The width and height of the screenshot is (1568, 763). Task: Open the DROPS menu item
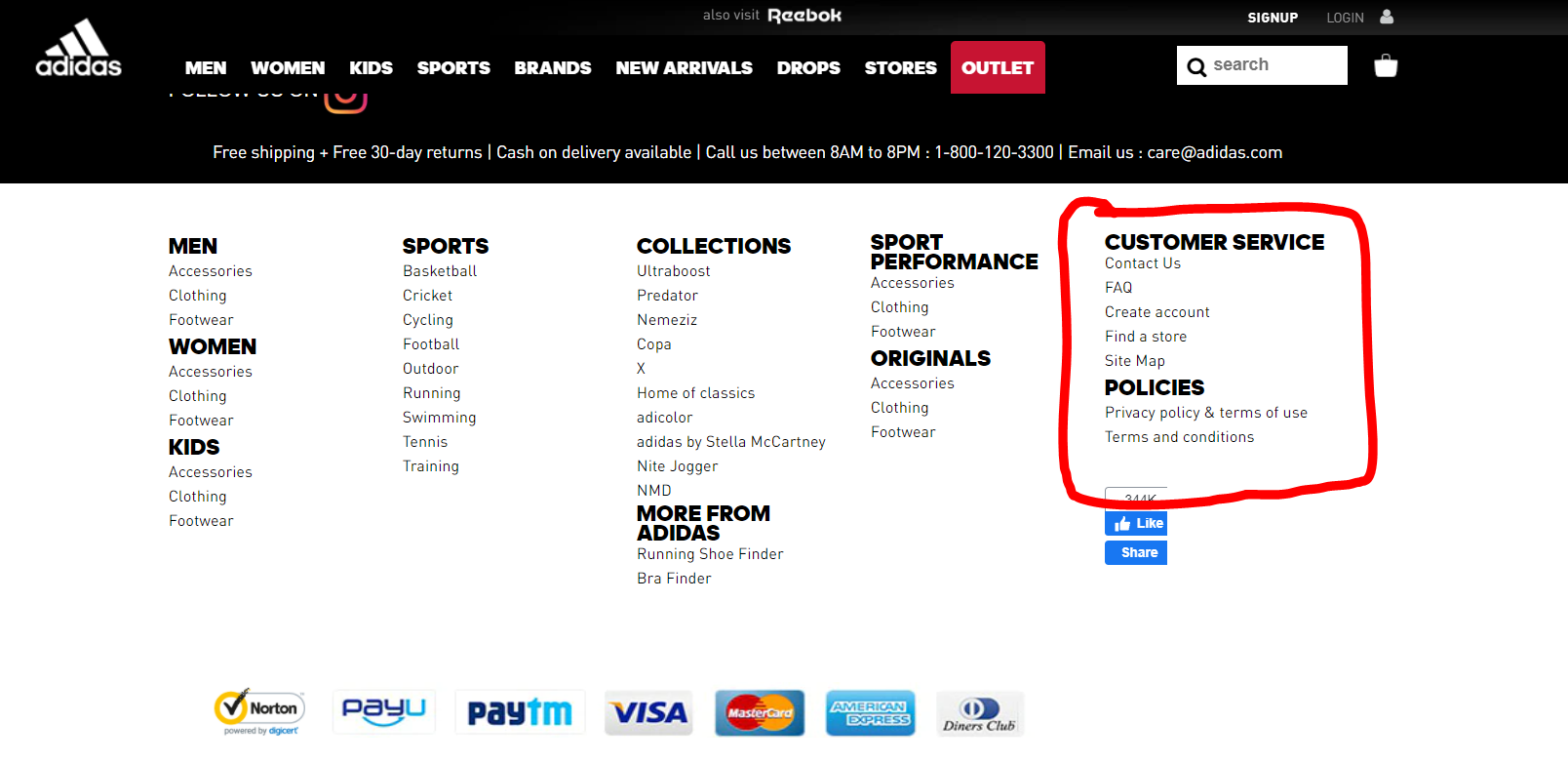click(808, 67)
